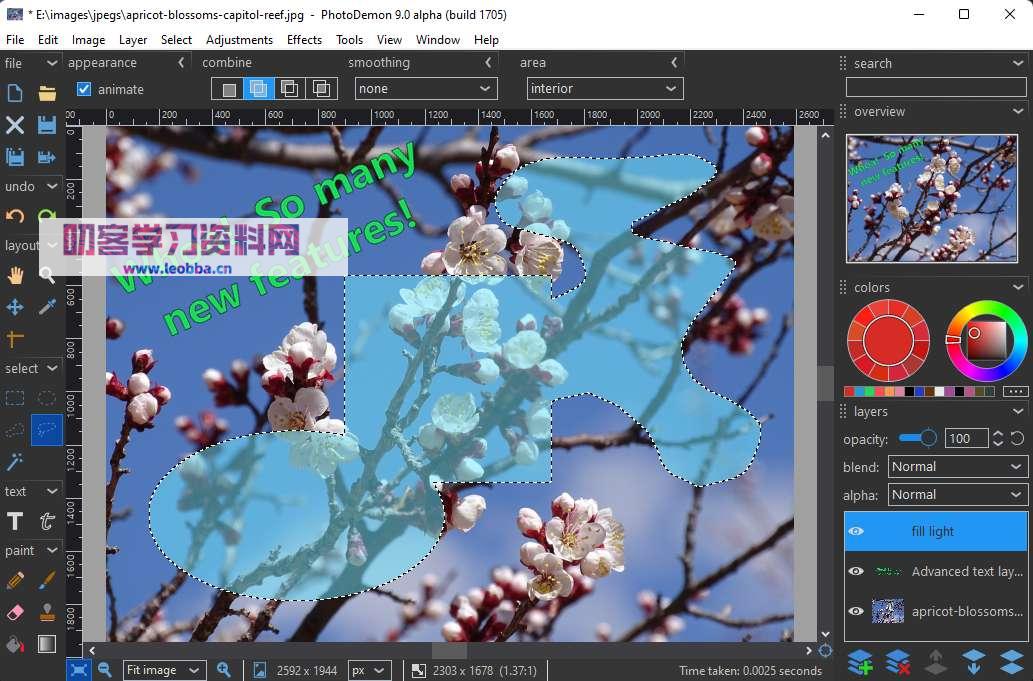Screen dimensions: 1033x681
Task: Move the fill light layer down
Action: [x=973, y=661]
